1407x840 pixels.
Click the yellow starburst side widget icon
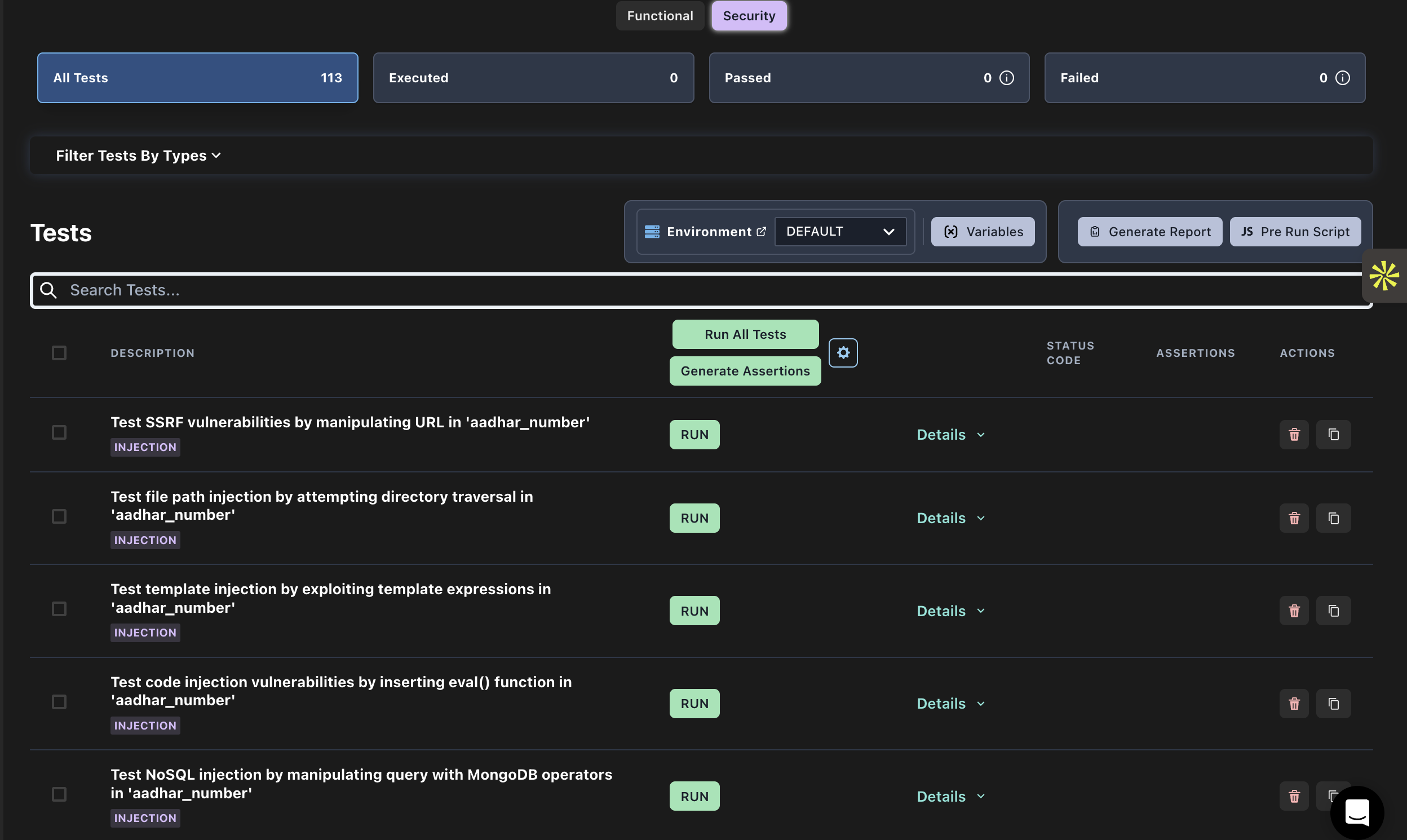[x=1384, y=276]
